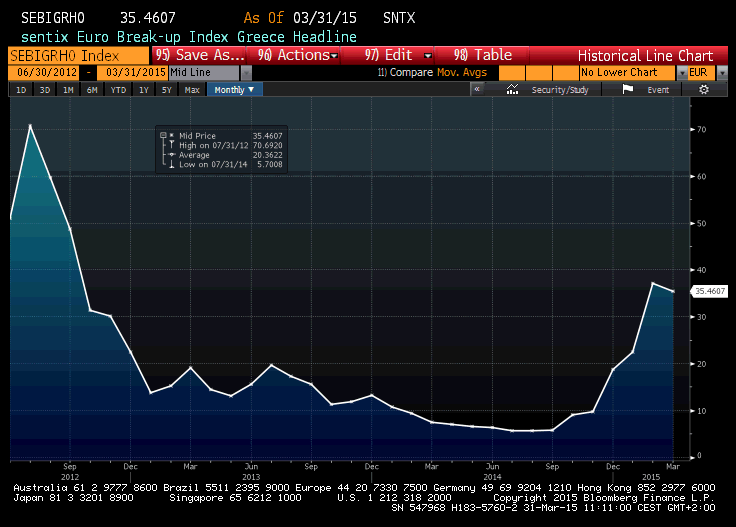Select the 1Y time range

(143, 90)
